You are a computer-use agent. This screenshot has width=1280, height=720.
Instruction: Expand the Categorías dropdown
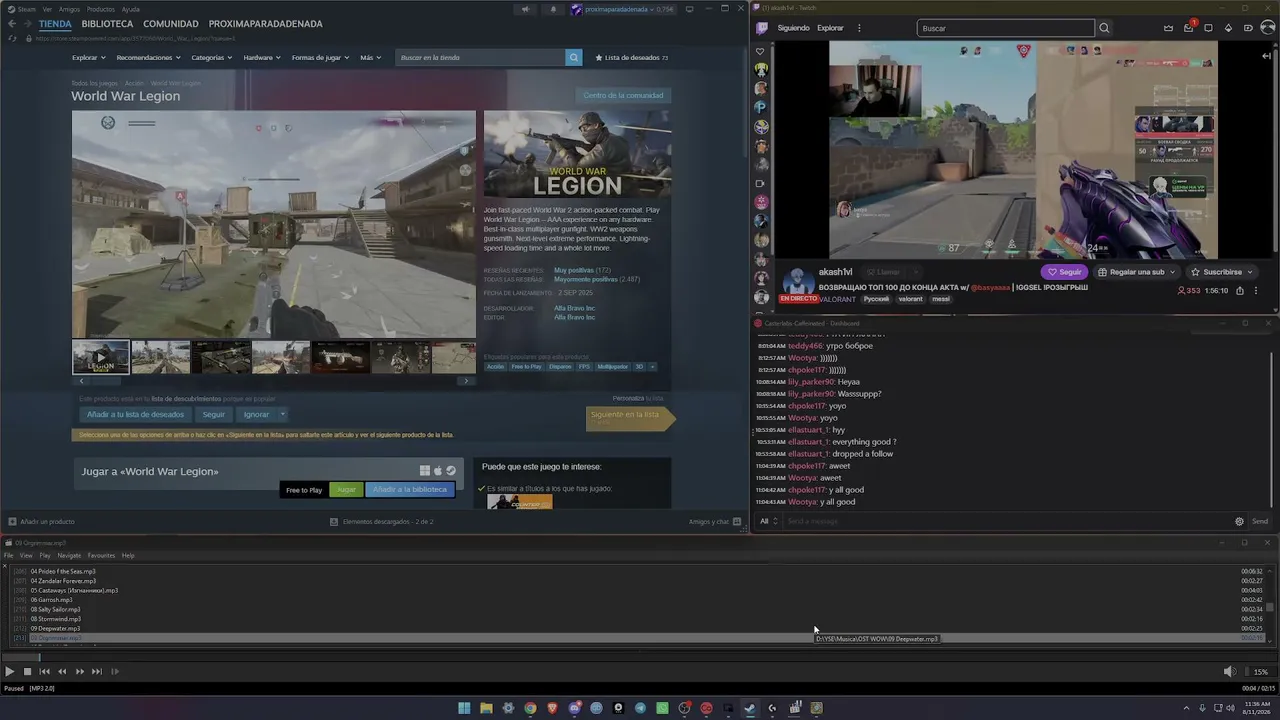click(211, 58)
